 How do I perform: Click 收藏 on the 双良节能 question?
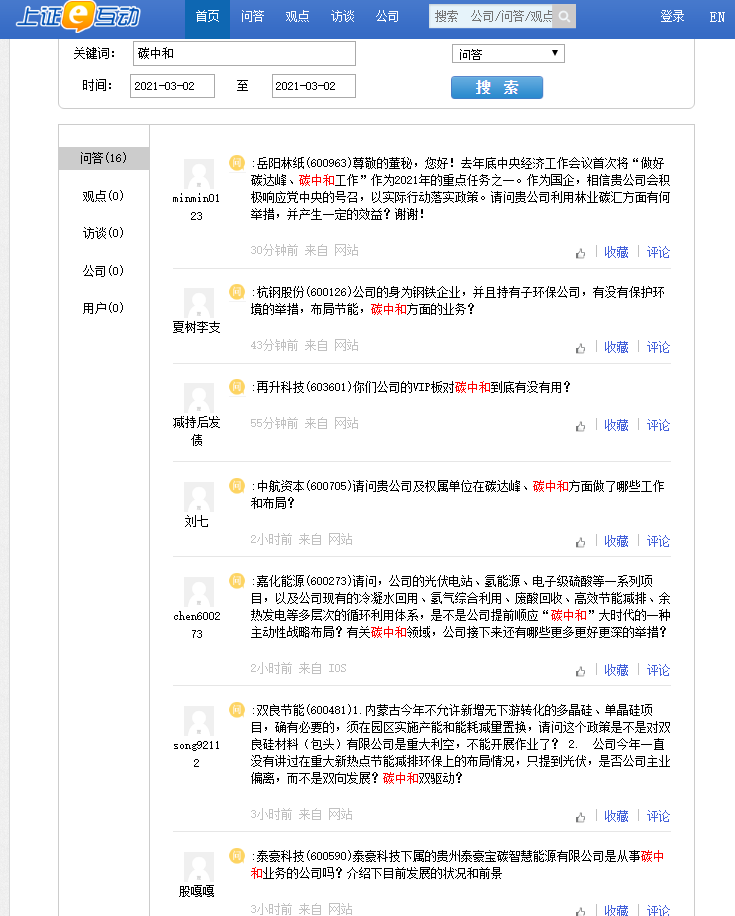click(x=616, y=817)
